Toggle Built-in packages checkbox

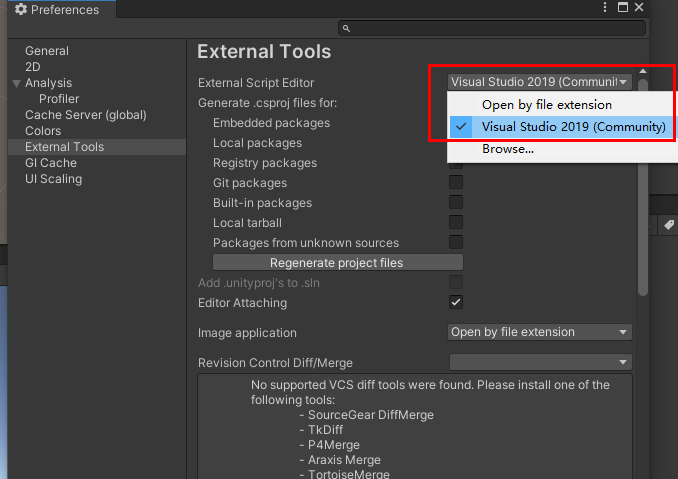point(456,202)
